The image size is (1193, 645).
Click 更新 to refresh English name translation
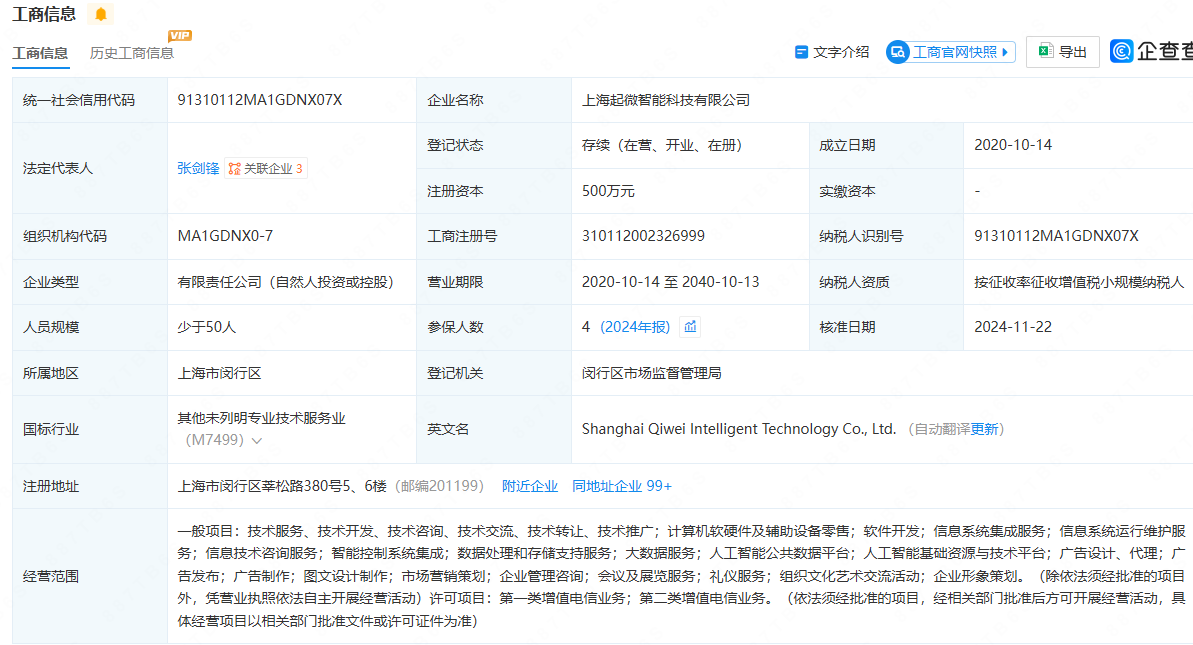[984, 429]
